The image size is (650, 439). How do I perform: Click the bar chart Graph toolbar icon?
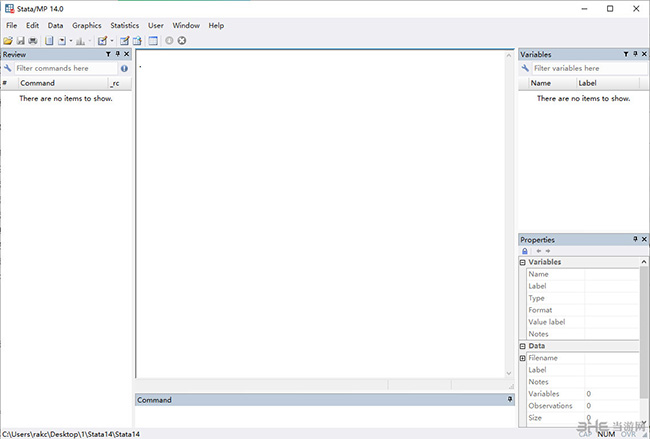pos(80,41)
